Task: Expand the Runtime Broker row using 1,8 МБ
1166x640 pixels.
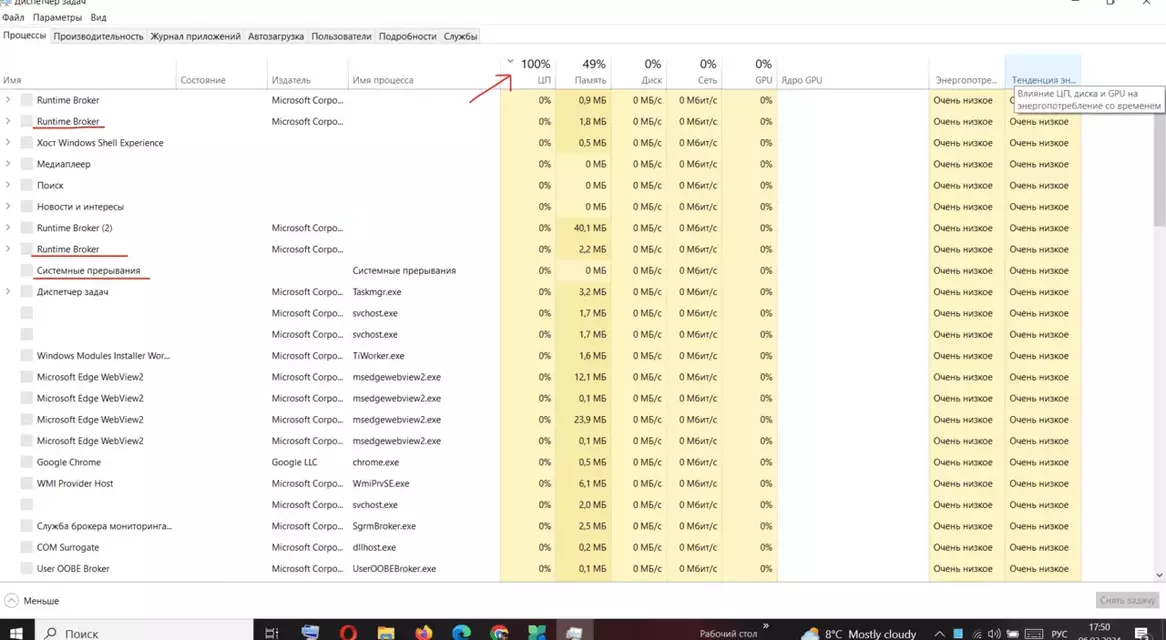Action: [x=8, y=121]
